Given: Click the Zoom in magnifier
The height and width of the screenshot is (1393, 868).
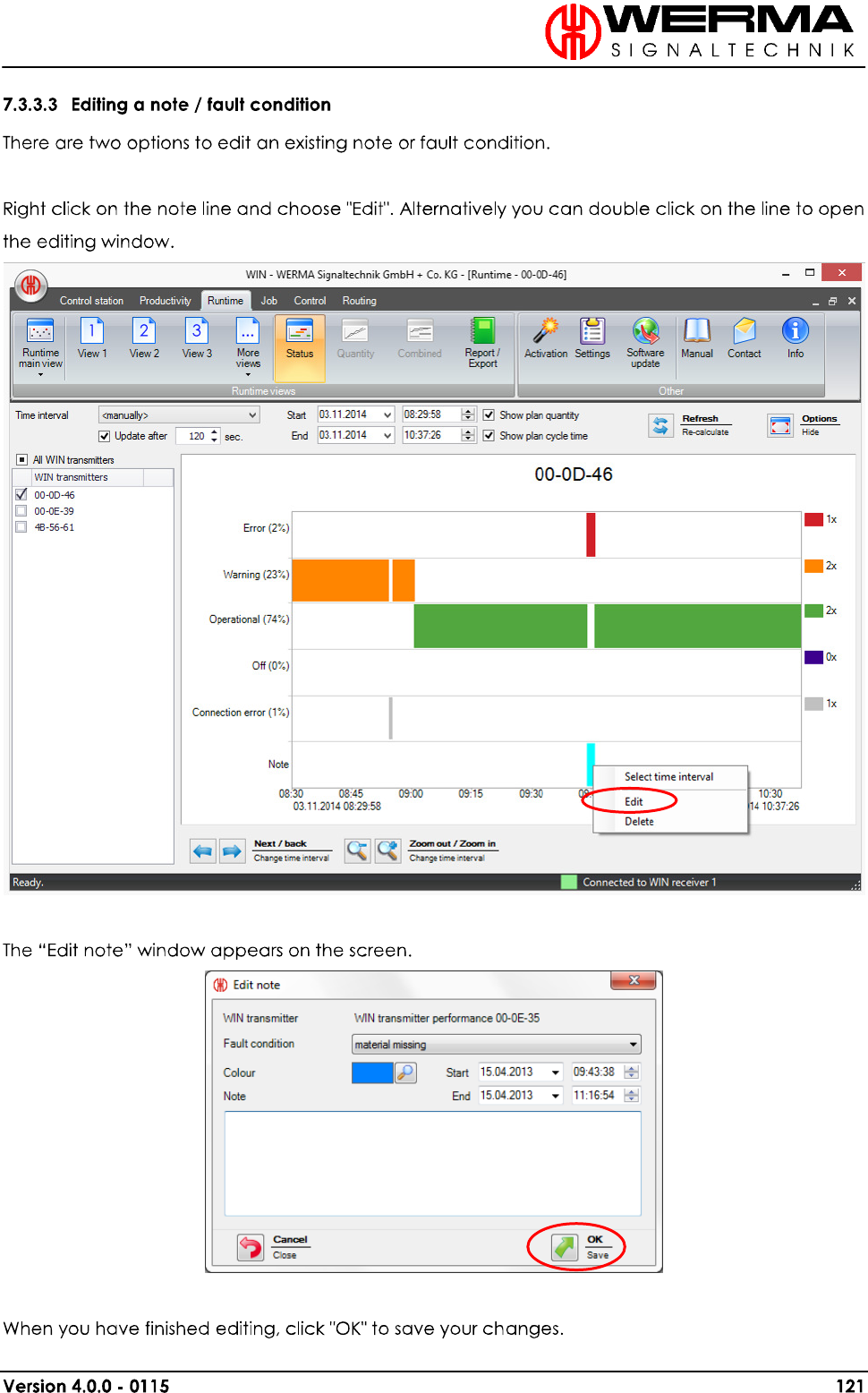Looking at the screenshot, I should pyautogui.click(x=387, y=850).
